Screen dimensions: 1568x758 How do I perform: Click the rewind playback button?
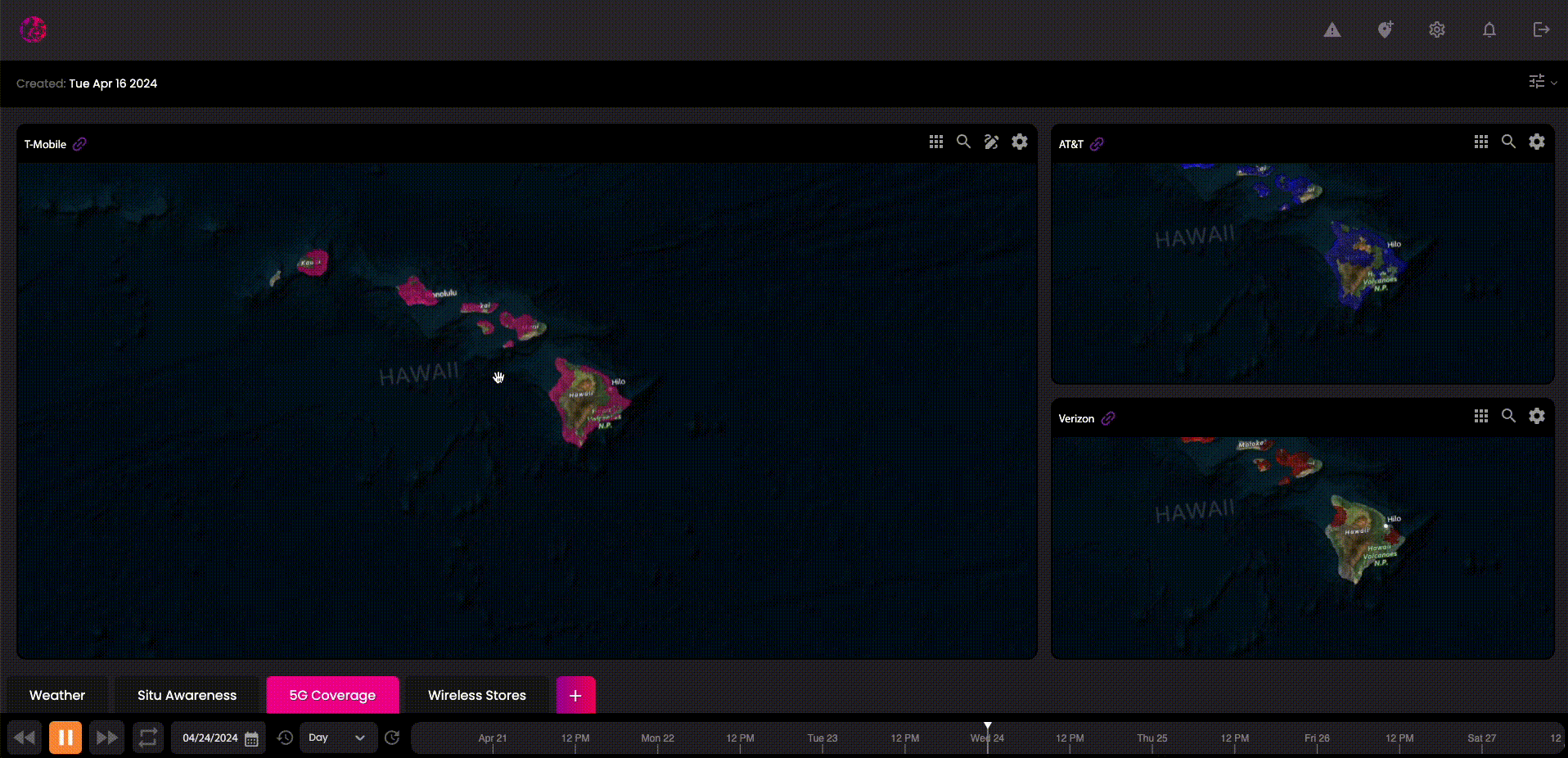(25, 738)
